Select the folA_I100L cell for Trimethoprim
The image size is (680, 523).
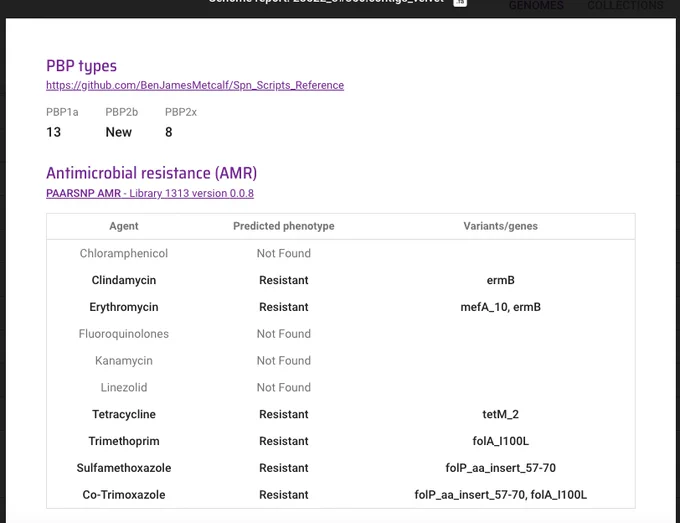500,441
